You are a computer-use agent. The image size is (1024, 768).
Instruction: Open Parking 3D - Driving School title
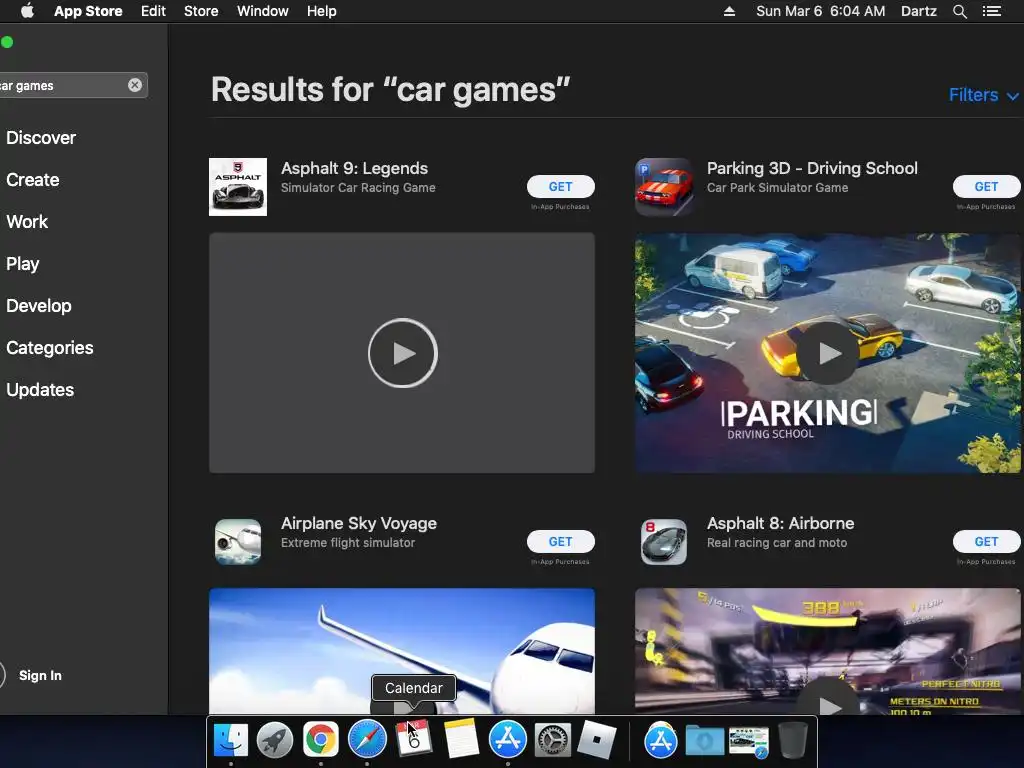pyautogui.click(x=812, y=168)
